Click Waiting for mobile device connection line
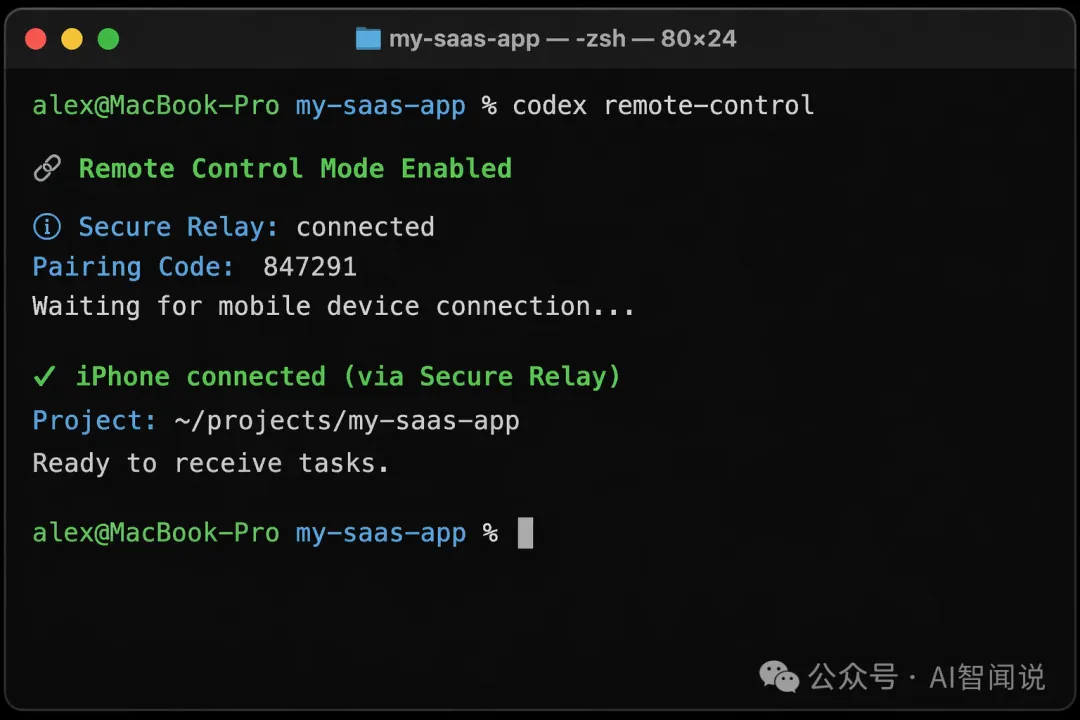The image size is (1080, 720). 333,307
